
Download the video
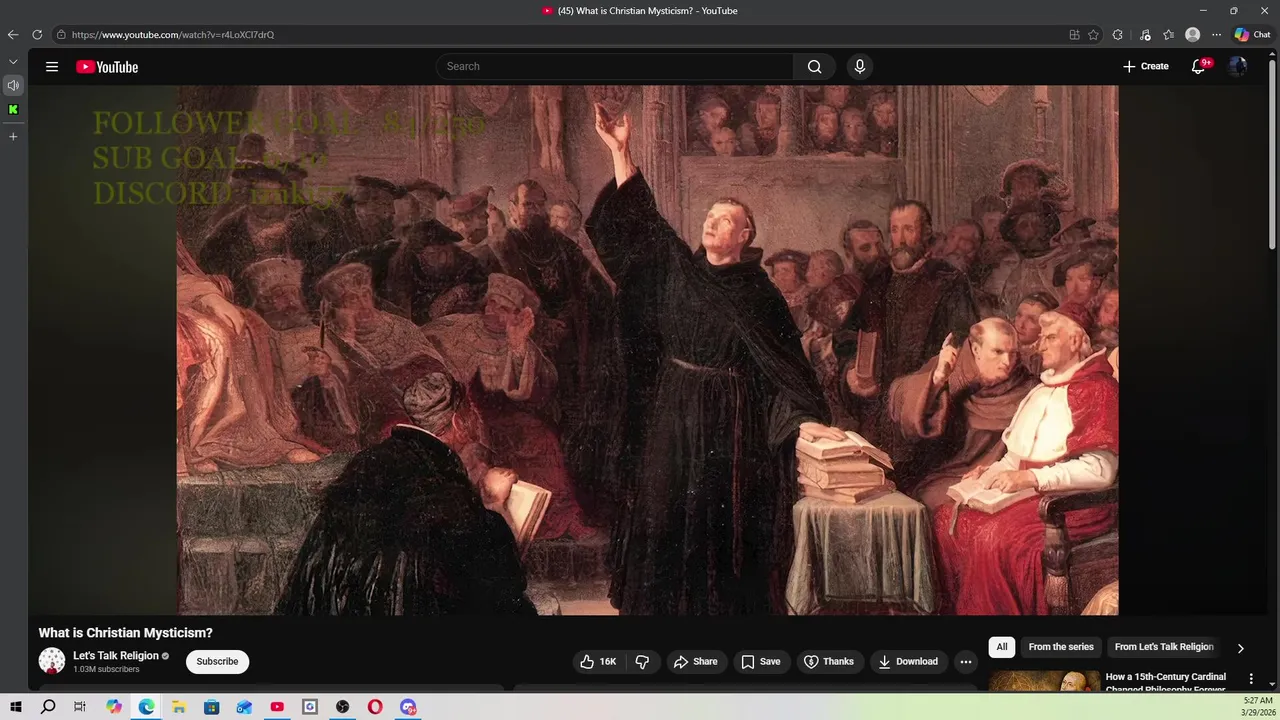coord(908,662)
